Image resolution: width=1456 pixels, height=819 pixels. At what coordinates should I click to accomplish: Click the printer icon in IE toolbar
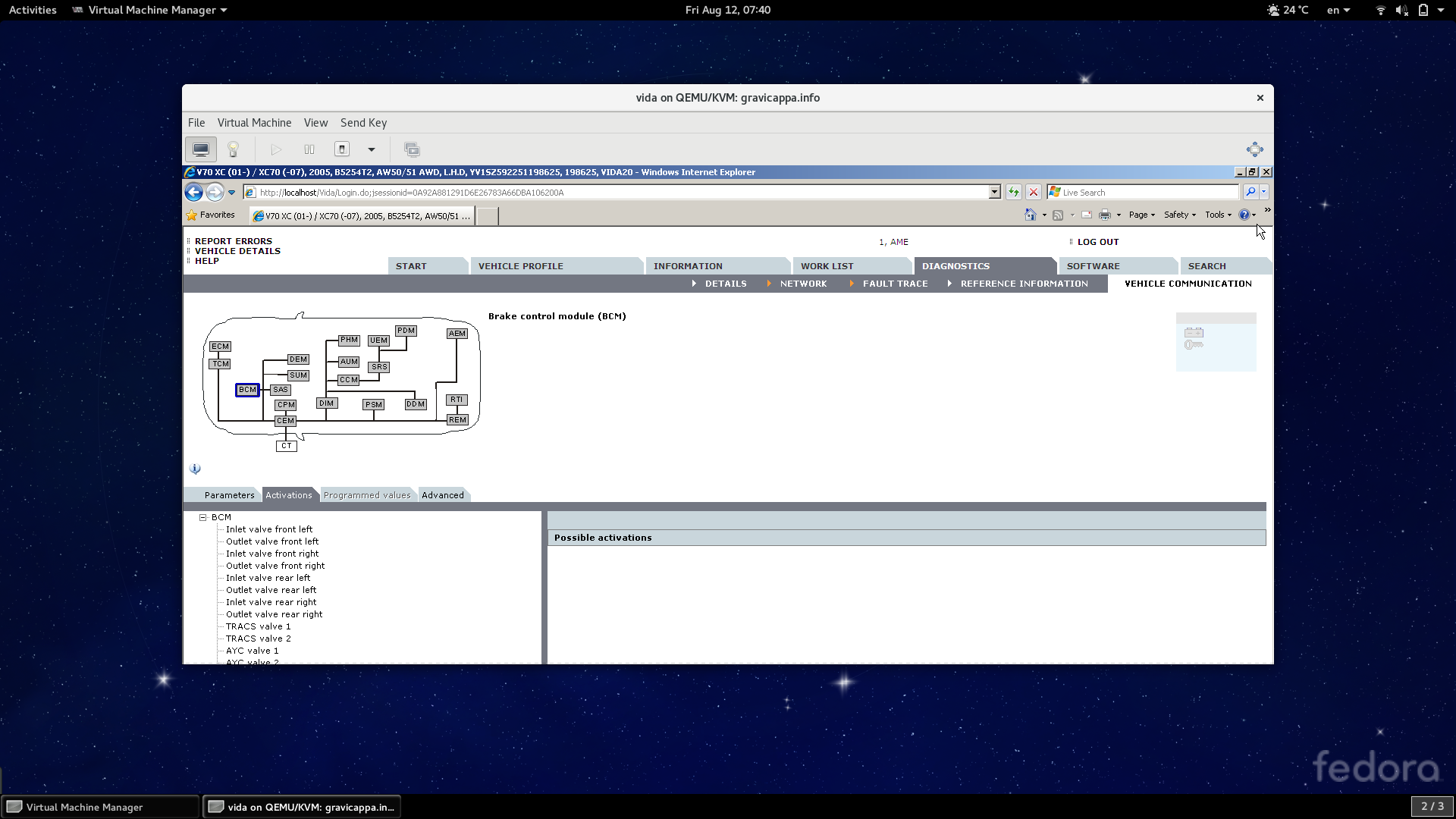(1105, 215)
